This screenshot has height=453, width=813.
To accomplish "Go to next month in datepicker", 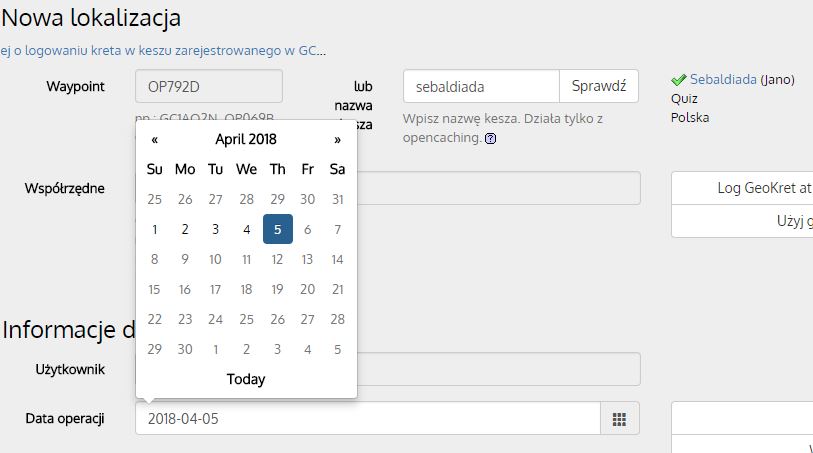I will (337, 139).
